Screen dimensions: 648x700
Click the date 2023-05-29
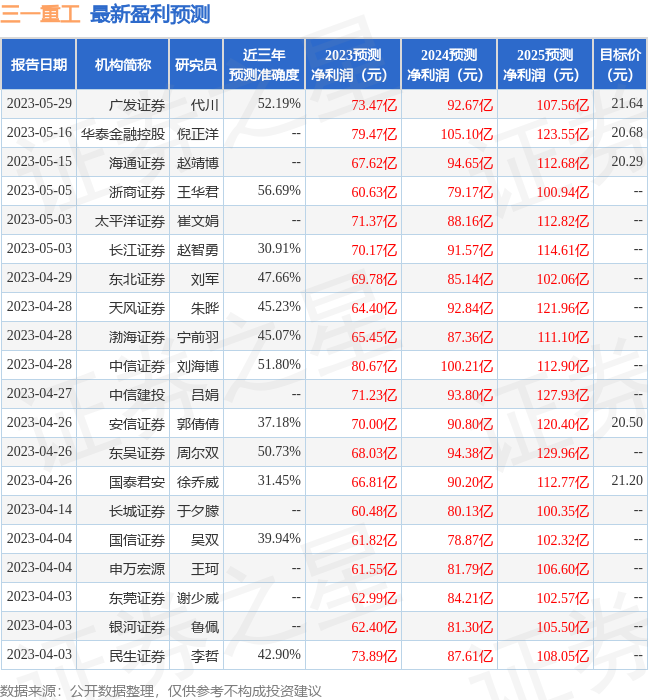[39, 104]
